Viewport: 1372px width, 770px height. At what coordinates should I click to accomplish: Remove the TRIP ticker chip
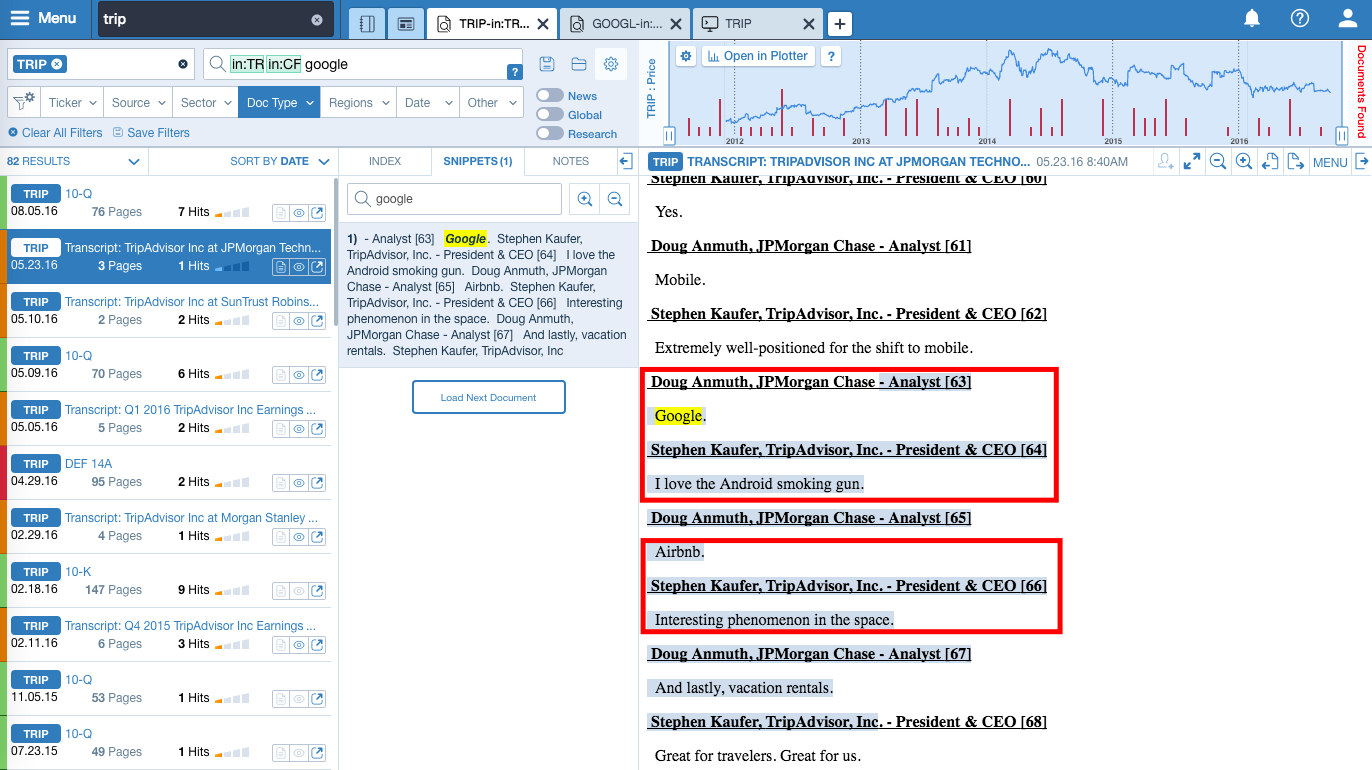point(57,64)
